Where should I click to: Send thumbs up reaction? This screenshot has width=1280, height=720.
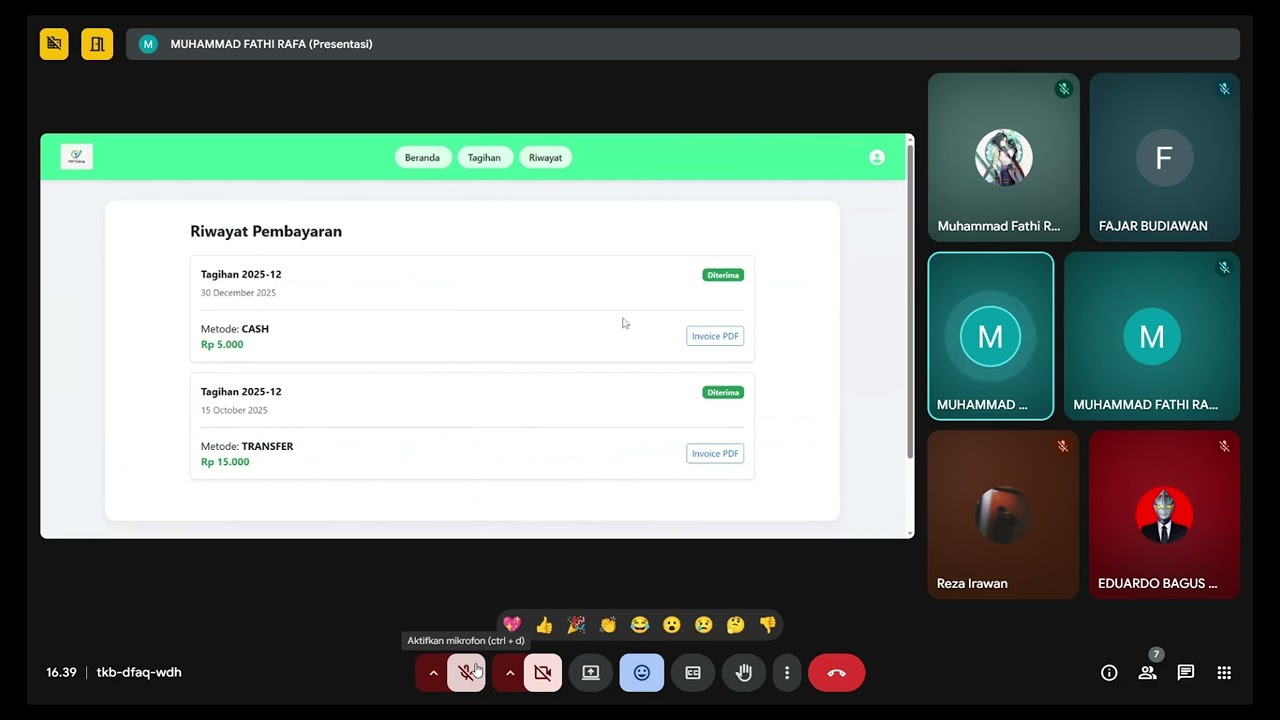544,625
